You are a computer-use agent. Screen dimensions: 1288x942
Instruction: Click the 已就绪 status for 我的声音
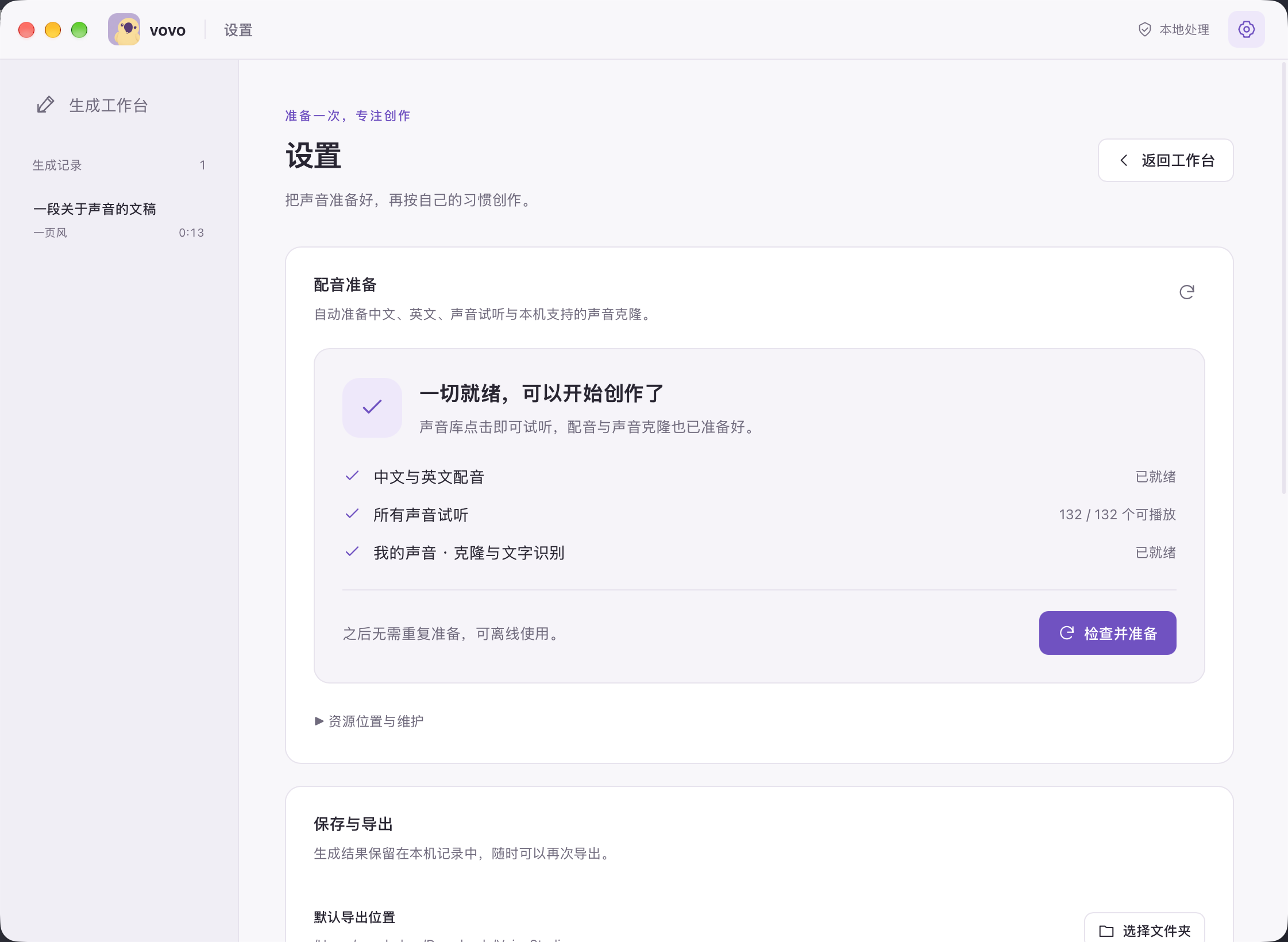(1156, 553)
